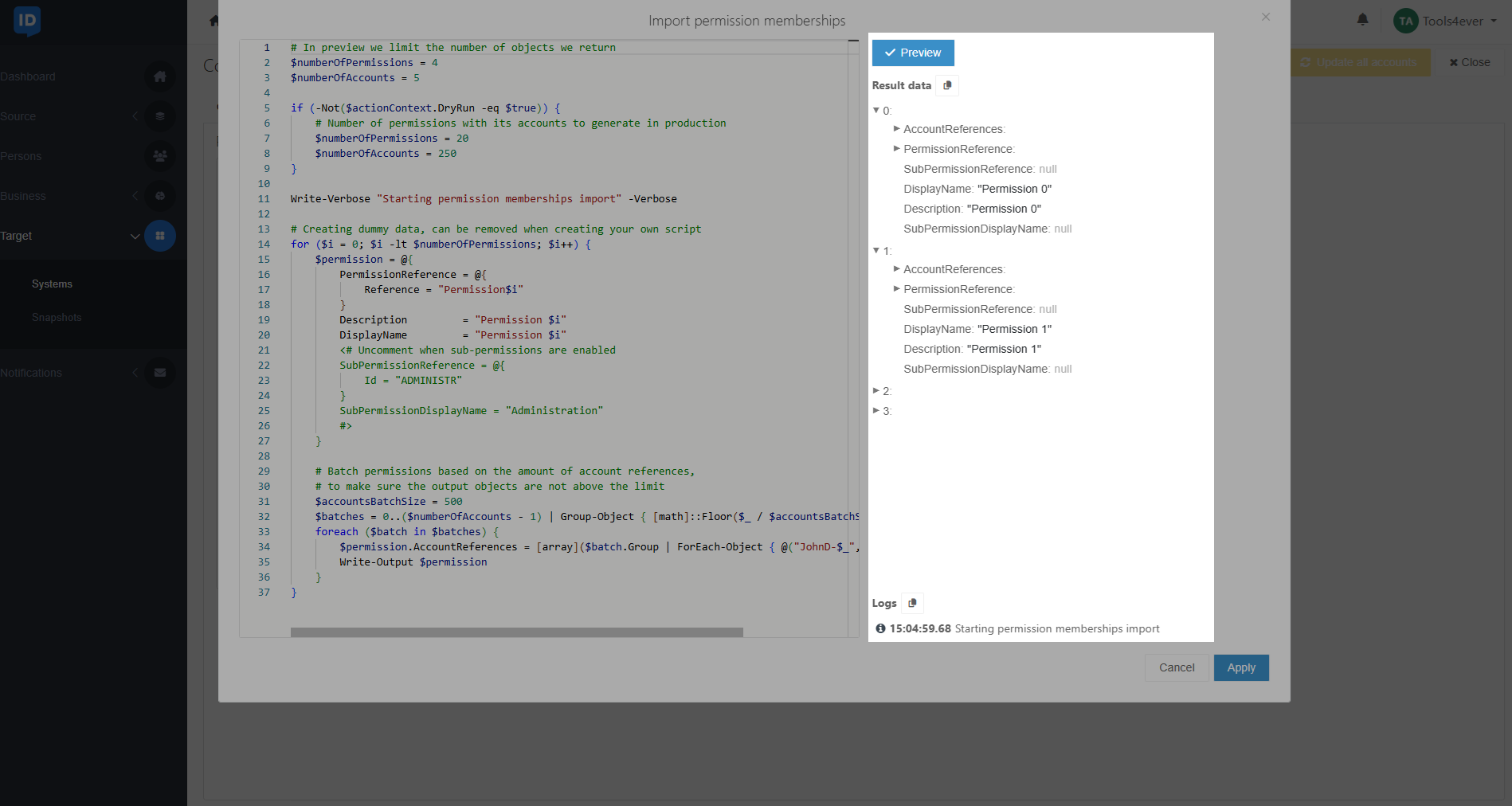Open Systems under Target
The width and height of the screenshot is (1512, 806).
(52, 284)
